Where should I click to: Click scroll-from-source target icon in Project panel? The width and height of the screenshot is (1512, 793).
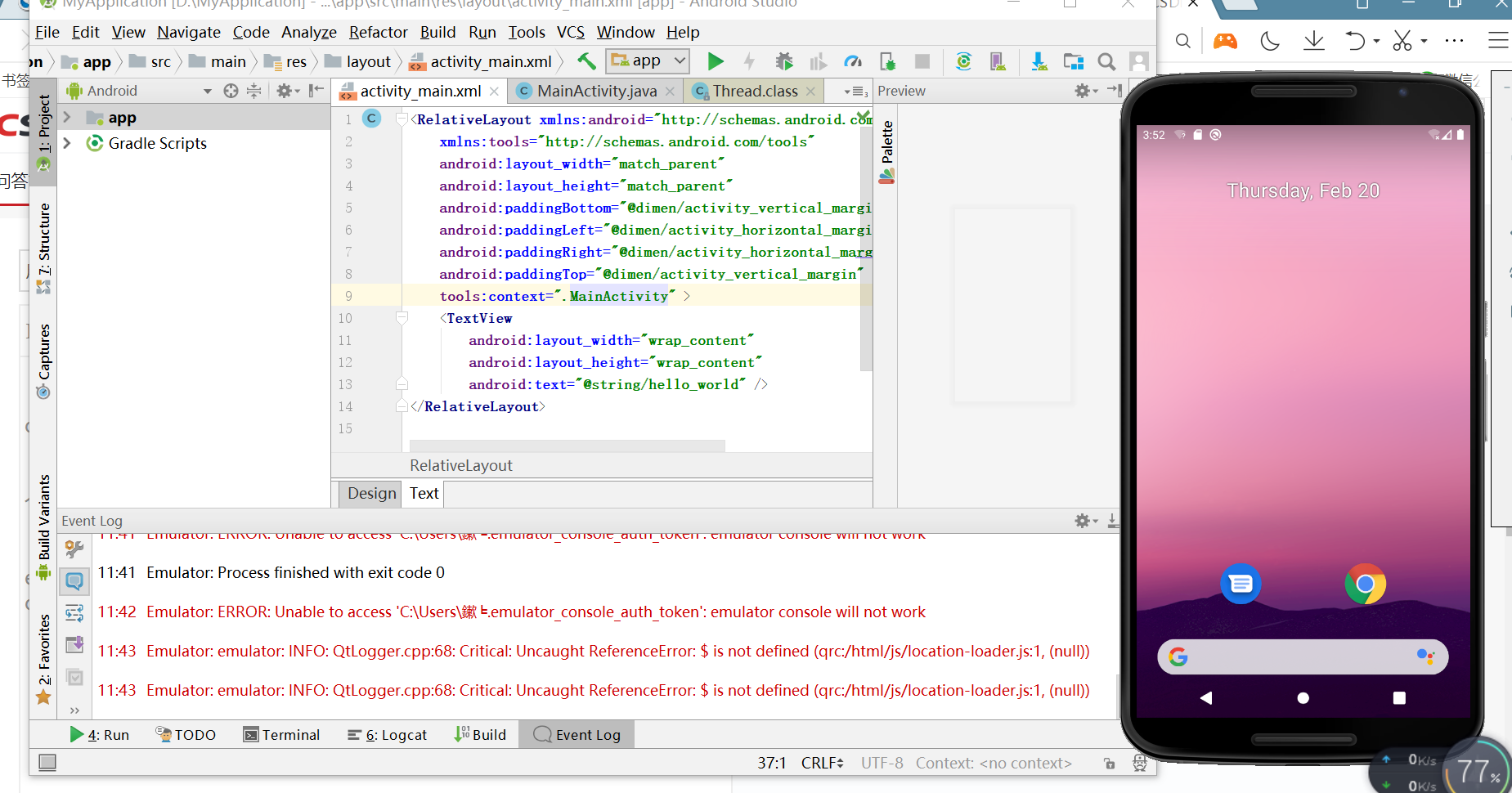[231, 91]
